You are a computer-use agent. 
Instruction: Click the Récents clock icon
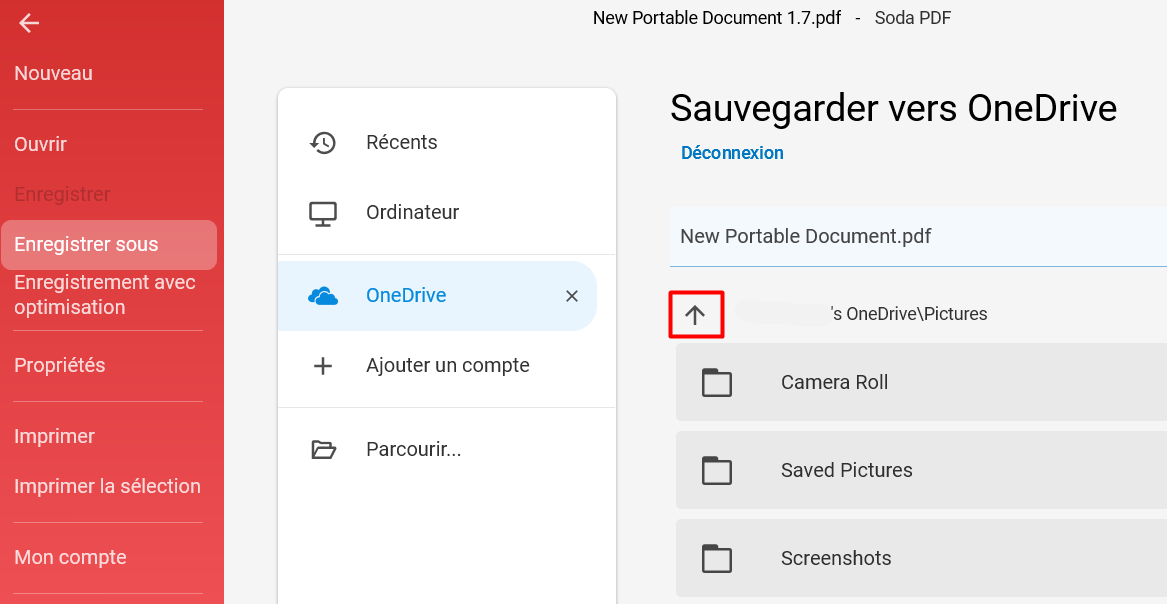coord(323,143)
